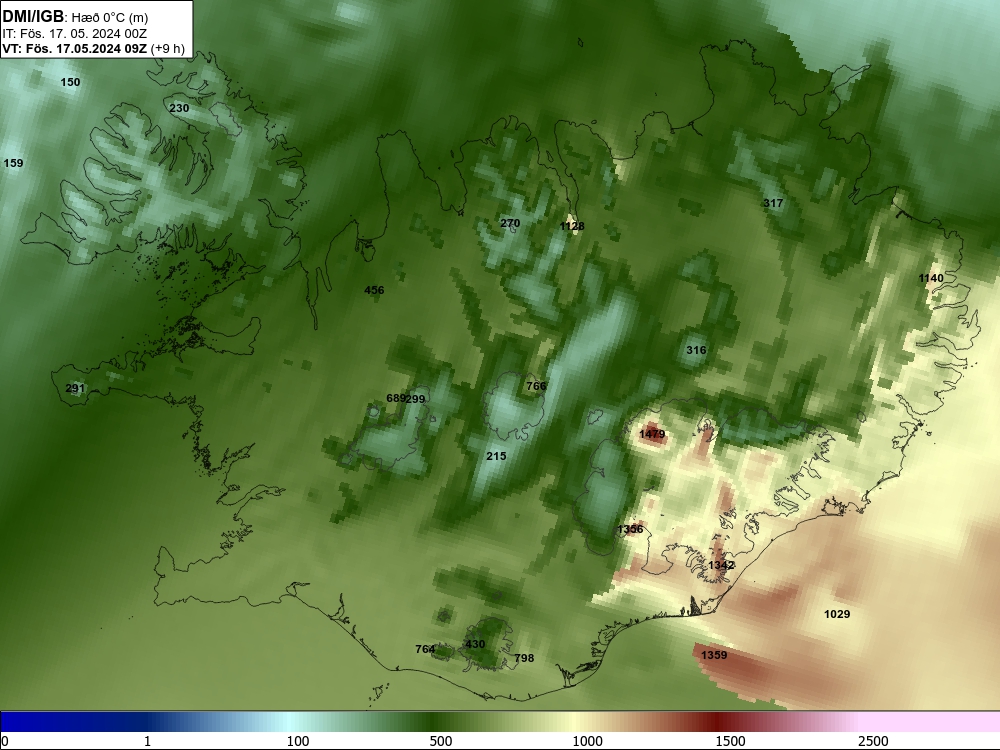1000x750 pixels.
Task: Click the DMI/IGB title text
Action: (33, 17)
